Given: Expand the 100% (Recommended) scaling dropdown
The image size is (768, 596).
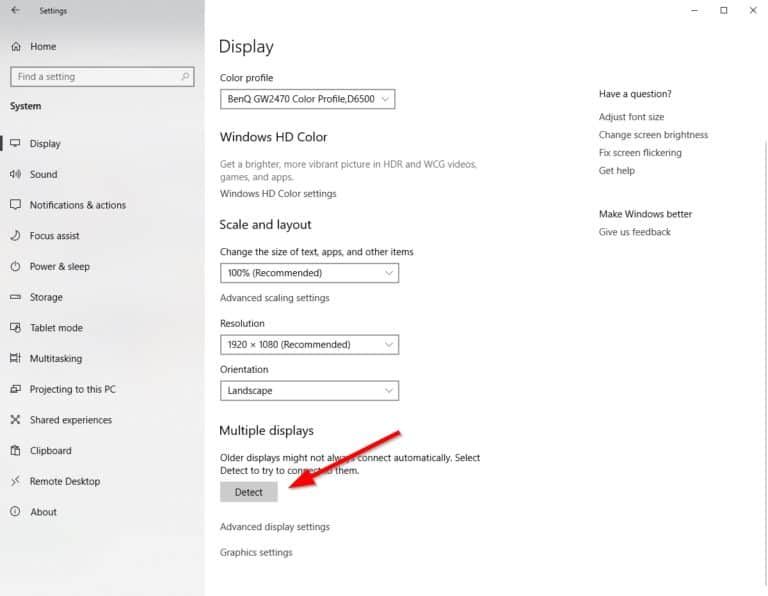Looking at the screenshot, I should point(309,273).
